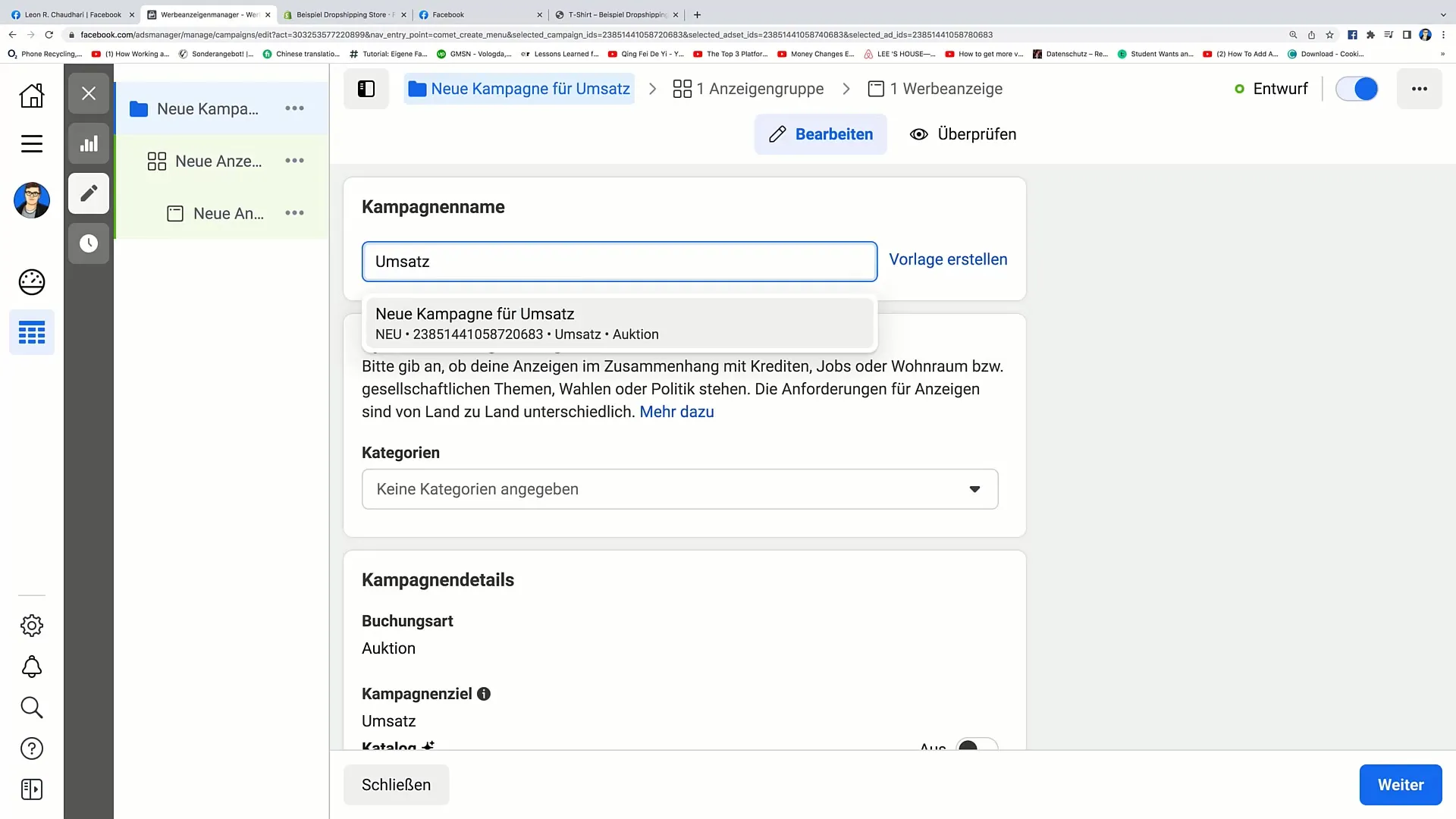Screen dimensions: 1456x819
Task: Expand the Kategorien dropdown menu
Action: (x=680, y=490)
